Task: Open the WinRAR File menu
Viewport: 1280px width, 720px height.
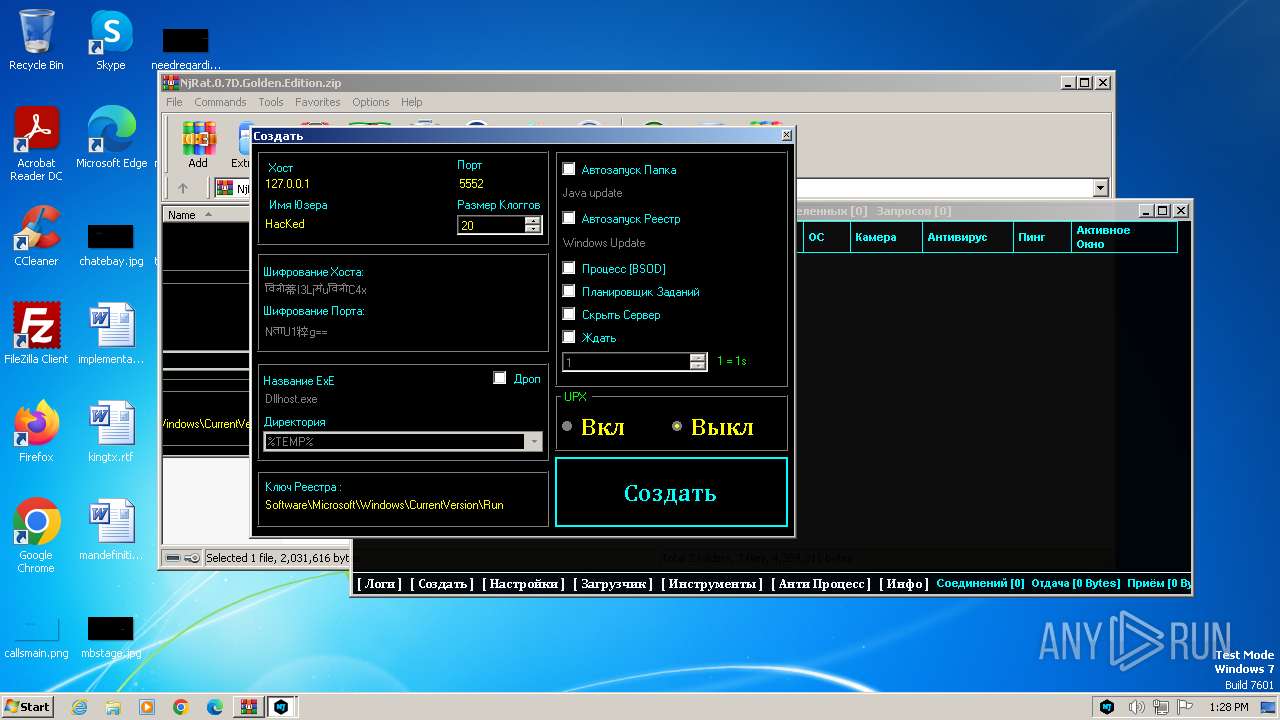Action: point(174,102)
